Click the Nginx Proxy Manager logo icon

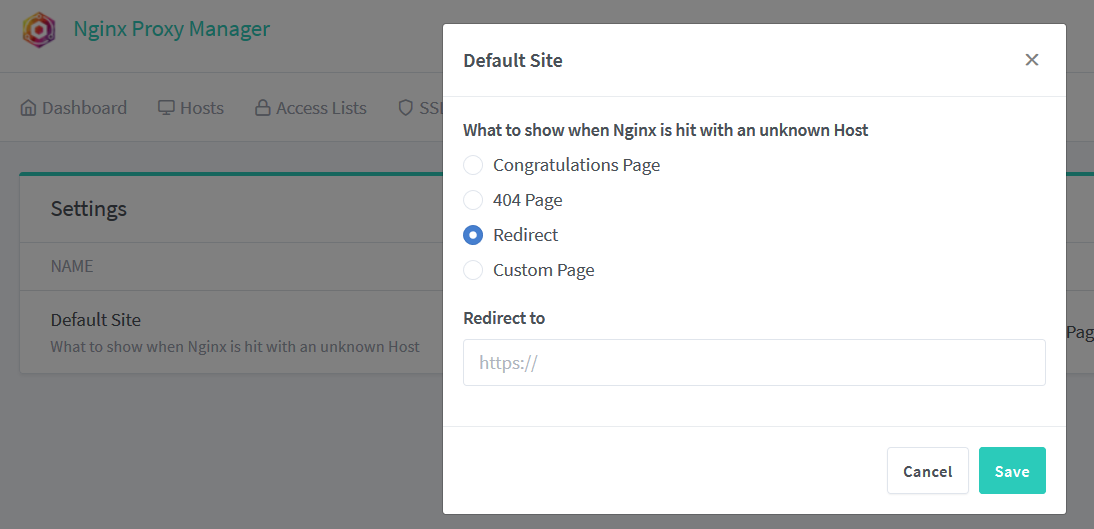click(x=40, y=30)
